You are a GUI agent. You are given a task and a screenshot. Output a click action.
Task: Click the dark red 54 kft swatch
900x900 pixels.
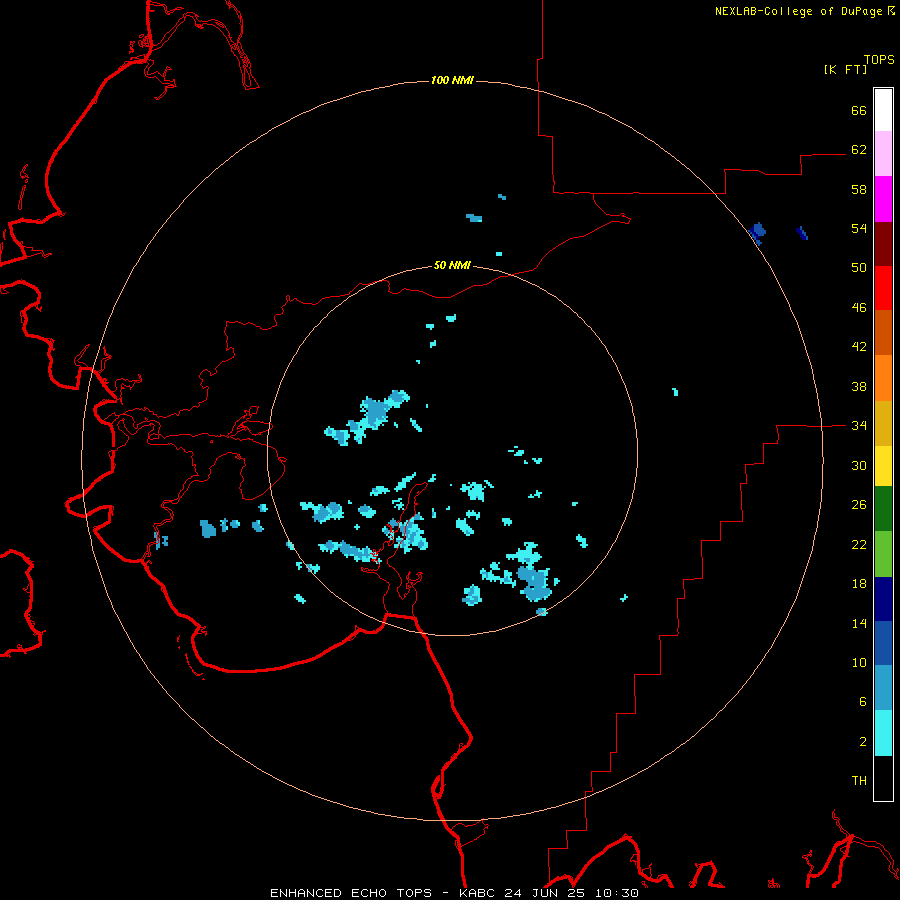(x=883, y=243)
